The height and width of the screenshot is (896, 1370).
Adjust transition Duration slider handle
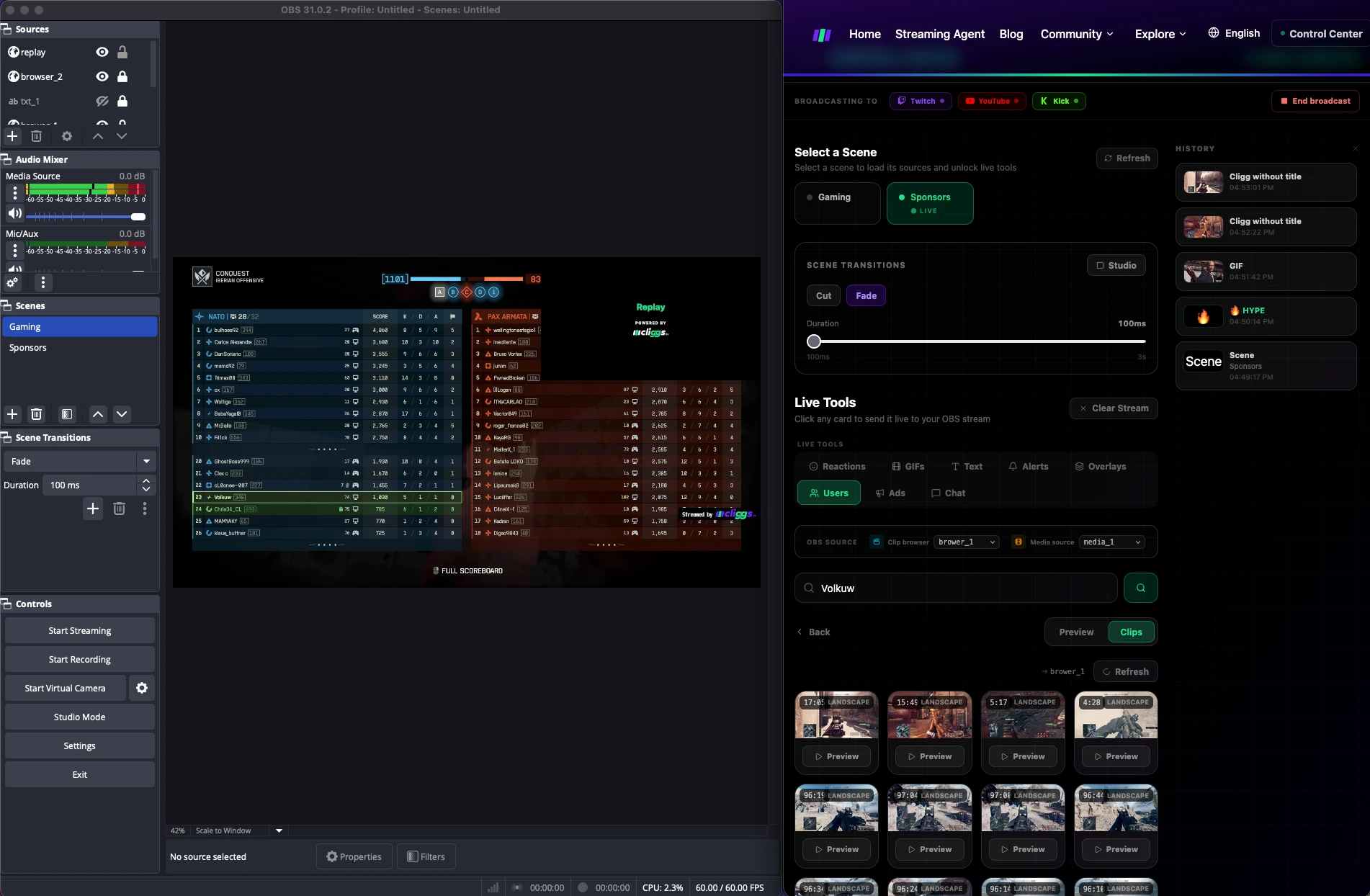[x=814, y=341]
